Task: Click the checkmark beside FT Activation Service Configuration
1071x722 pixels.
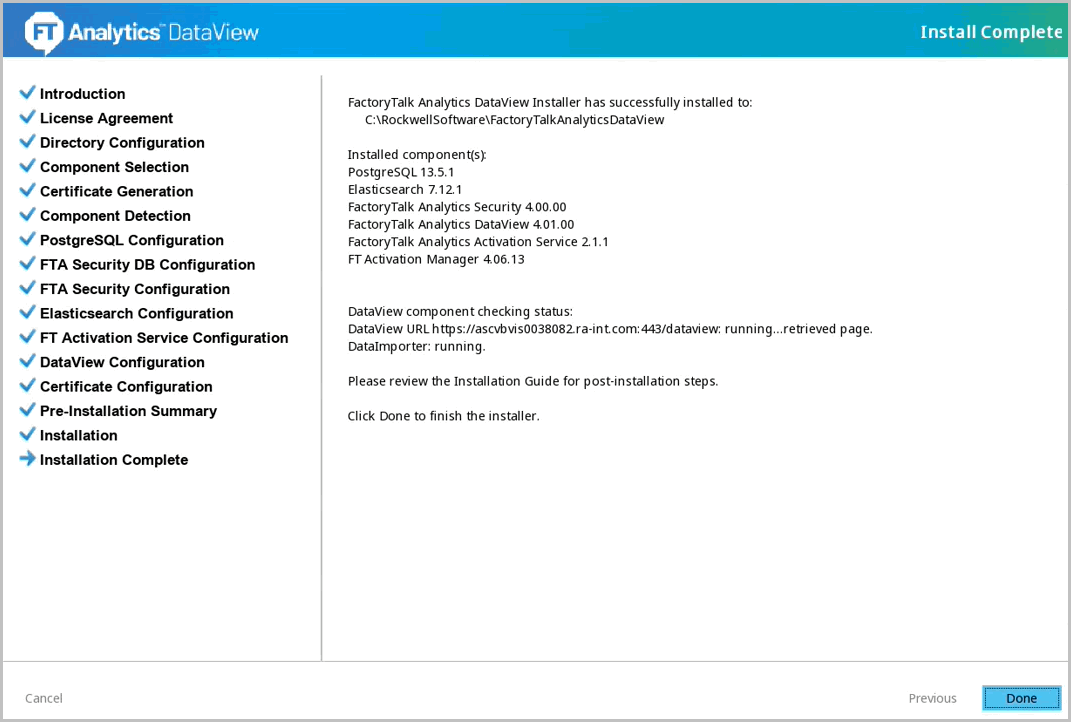Action: pyautogui.click(x=27, y=337)
